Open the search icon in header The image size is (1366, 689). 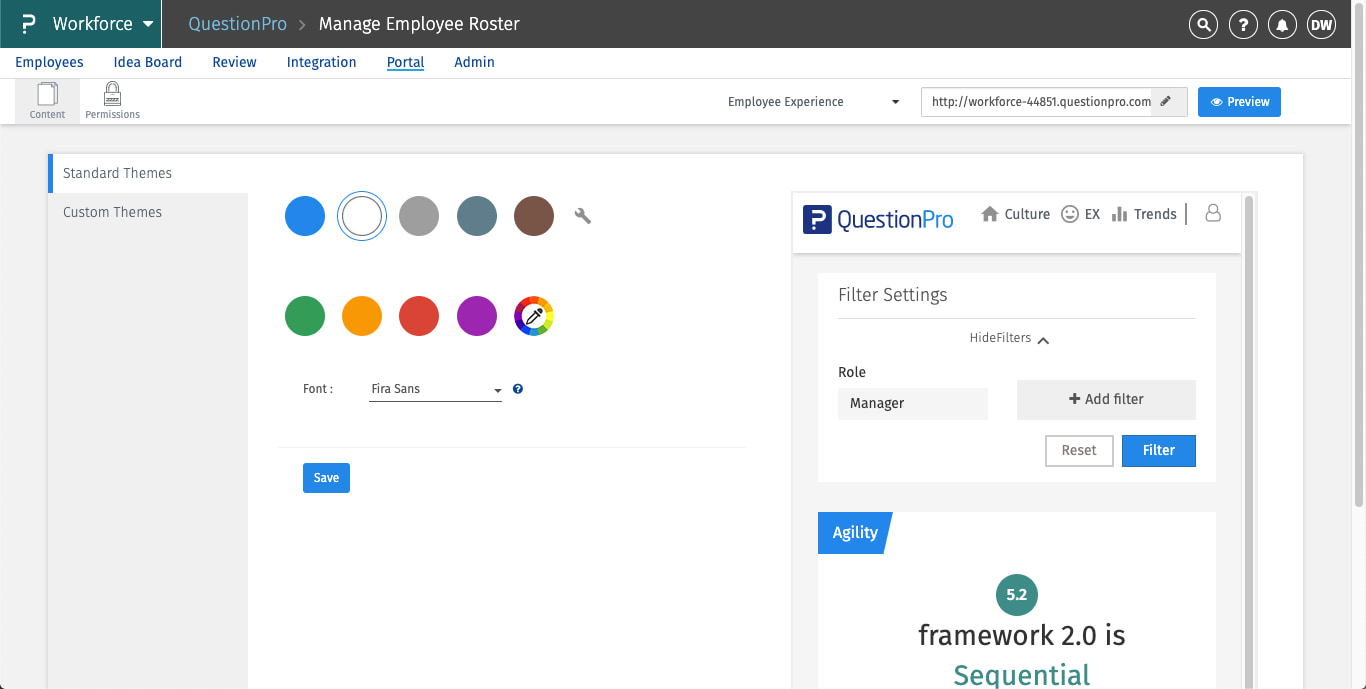[x=1203, y=25]
